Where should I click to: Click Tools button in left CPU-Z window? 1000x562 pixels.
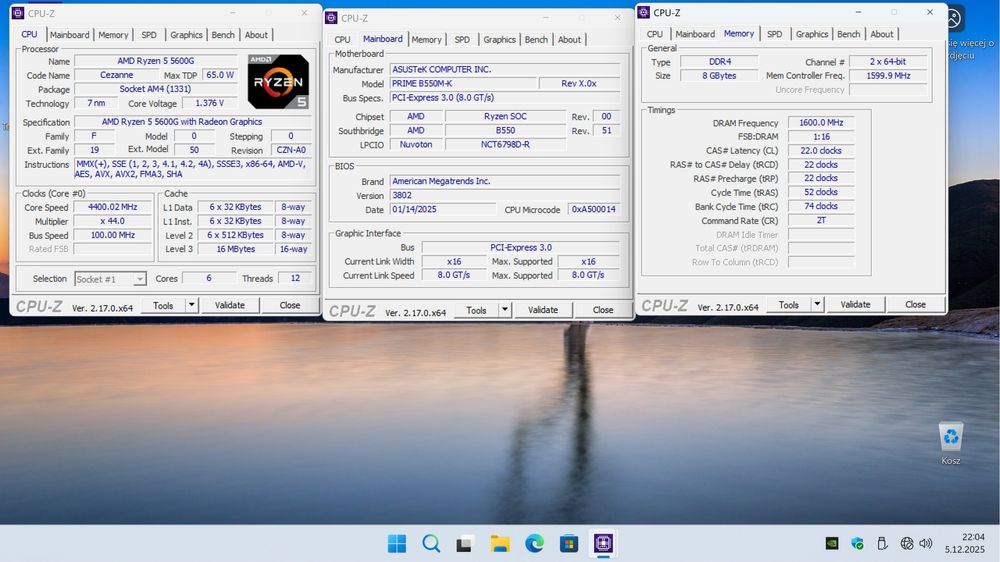click(x=163, y=306)
